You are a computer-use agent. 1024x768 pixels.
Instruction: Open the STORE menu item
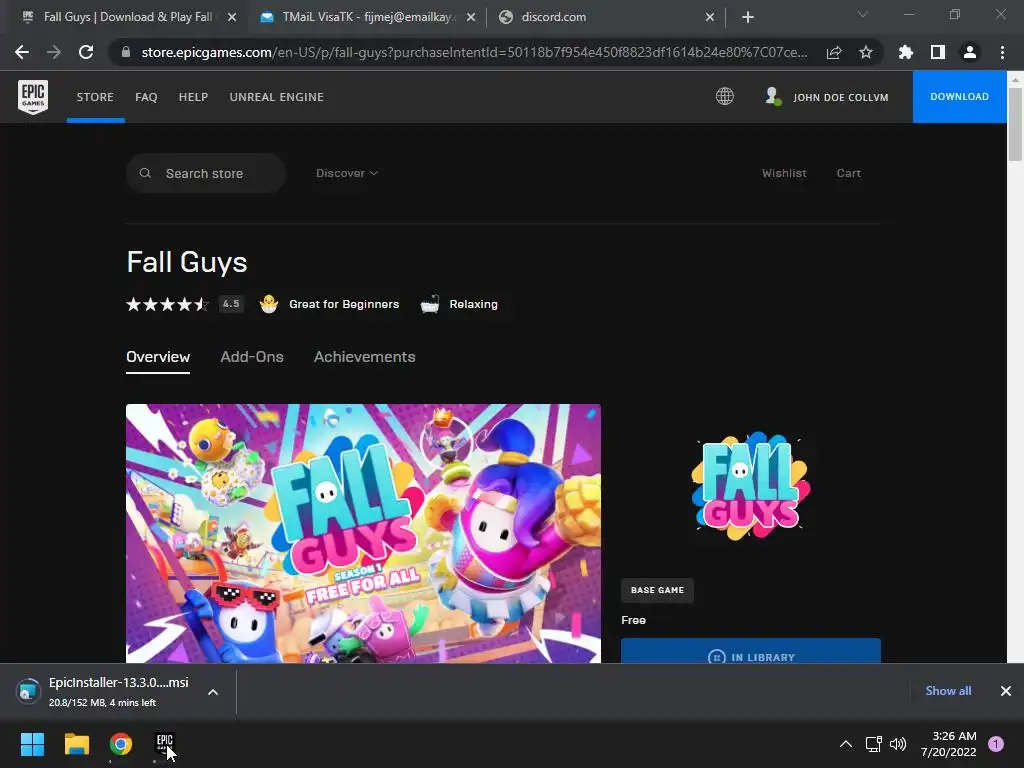(x=95, y=97)
